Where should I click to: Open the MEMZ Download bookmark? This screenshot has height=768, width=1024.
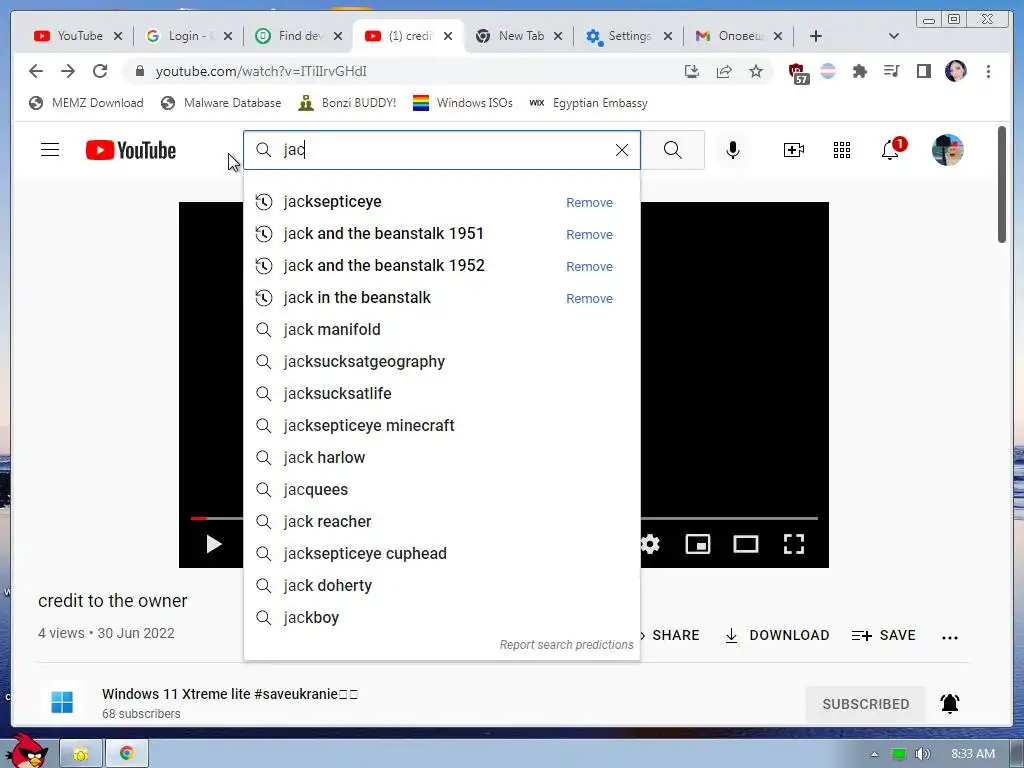coord(86,103)
